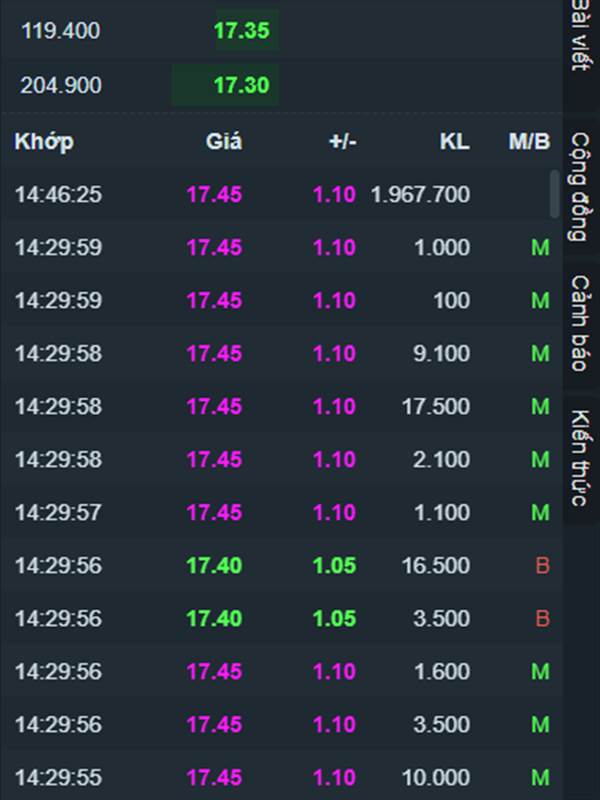
Task: Click volume 10.000
Action: [436, 778]
